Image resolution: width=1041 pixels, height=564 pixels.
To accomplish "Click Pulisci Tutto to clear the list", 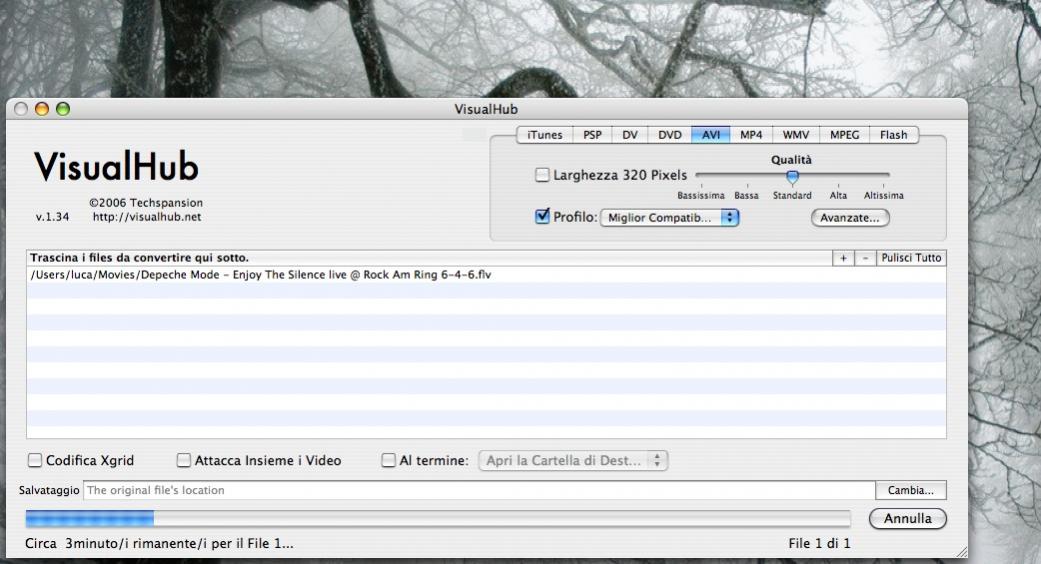I will pyautogui.click(x=911, y=258).
